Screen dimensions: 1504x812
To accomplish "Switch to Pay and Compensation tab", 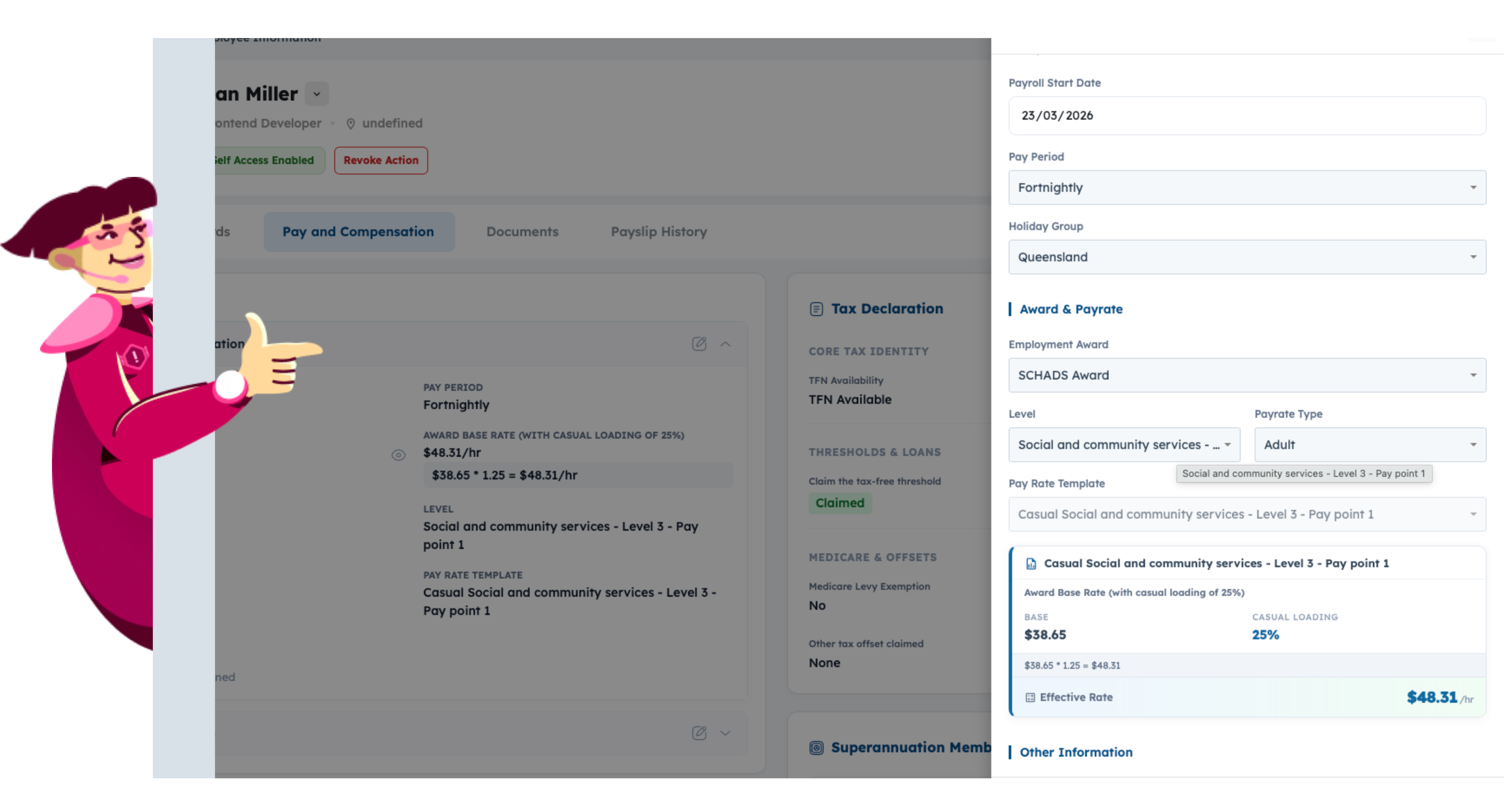I will coord(358,232).
